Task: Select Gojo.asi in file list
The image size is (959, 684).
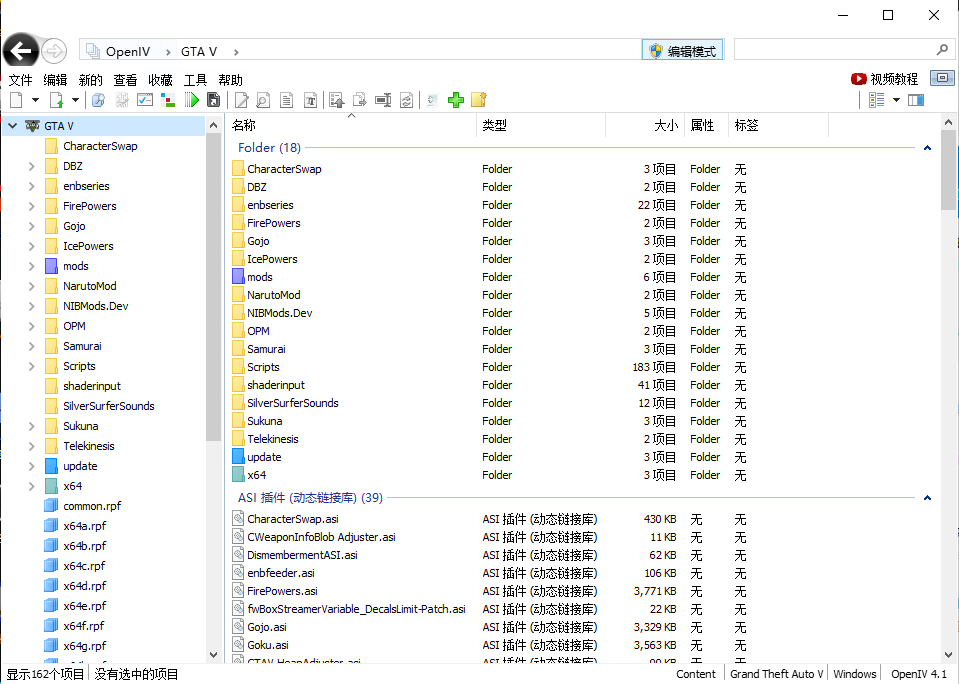Action: click(267, 627)
